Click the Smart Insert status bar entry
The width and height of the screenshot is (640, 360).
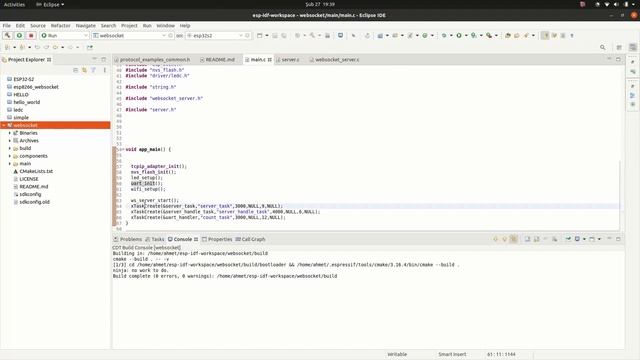452,354
